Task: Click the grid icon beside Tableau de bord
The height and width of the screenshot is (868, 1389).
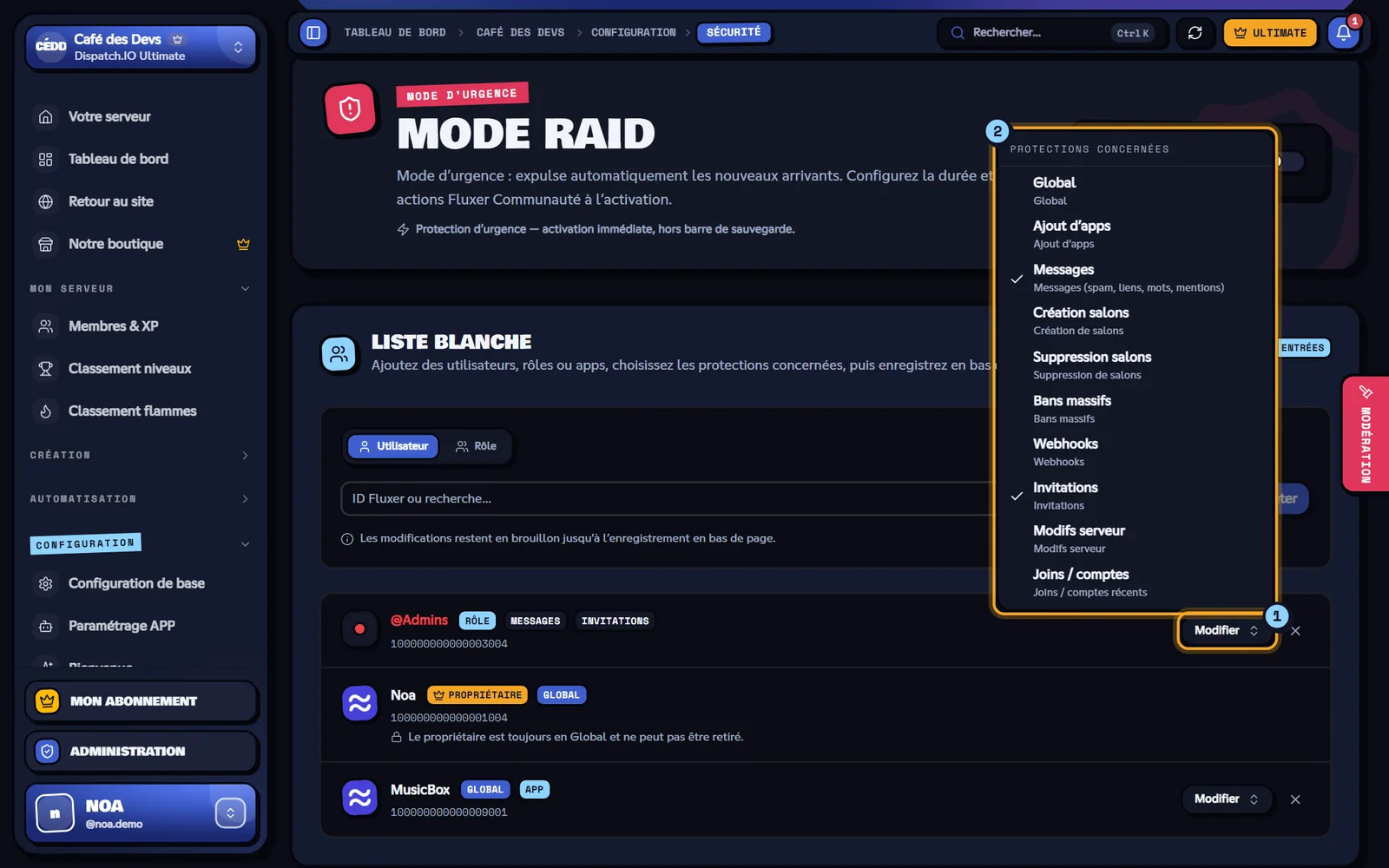Action: [x=46, y=159]
